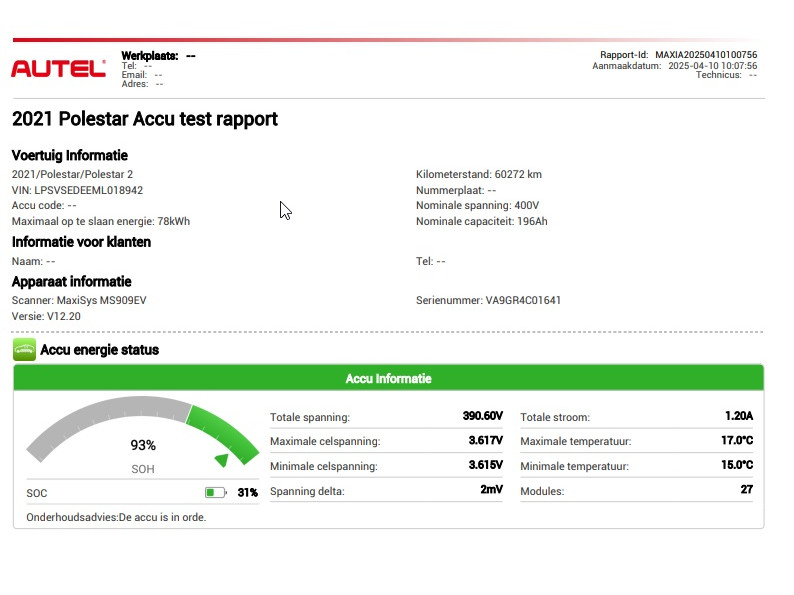
Task: Click the 'Minimale temperatuur' value 15.0°C
Action: click(737, 464)
